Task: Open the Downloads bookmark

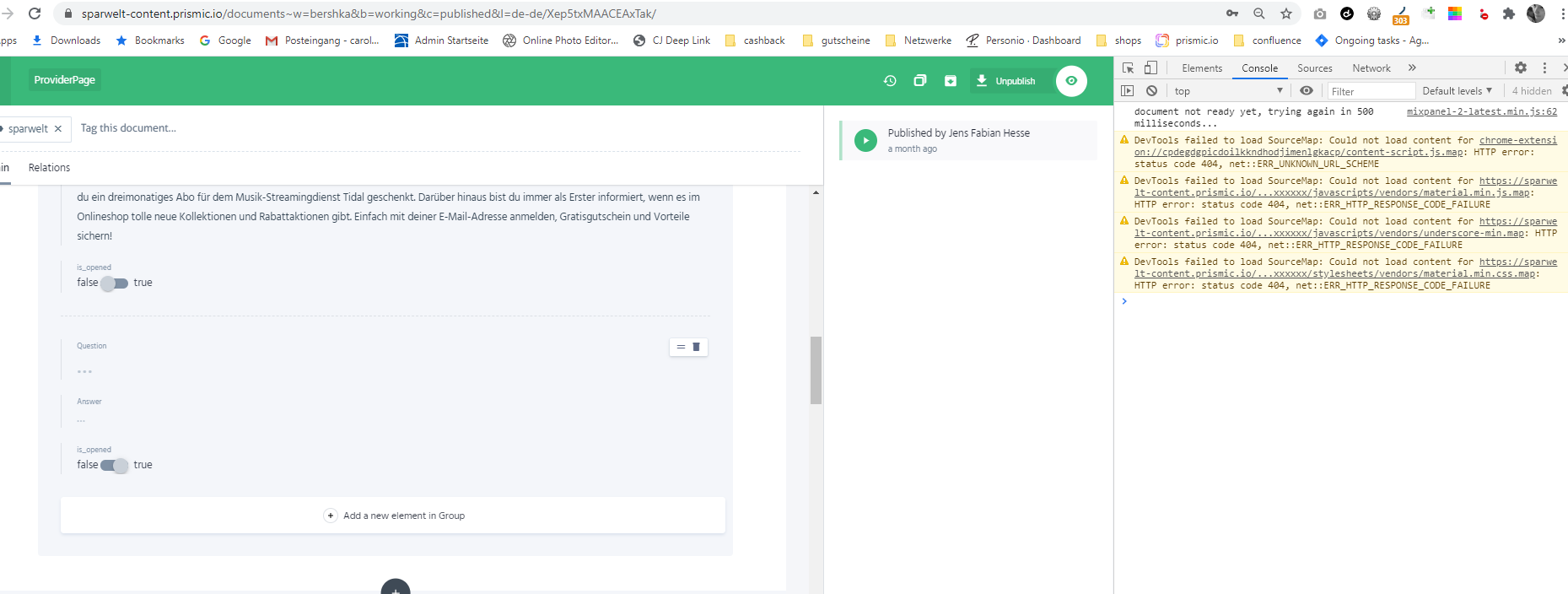Action: pos(66,40)
